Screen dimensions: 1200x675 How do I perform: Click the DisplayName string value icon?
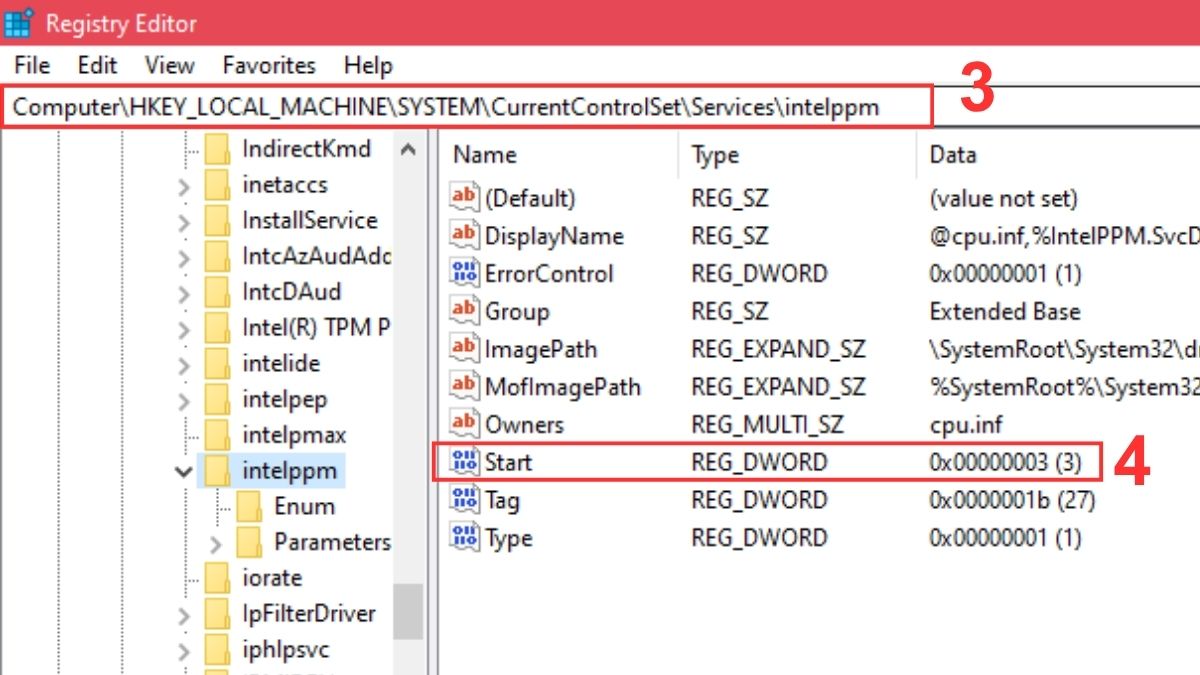pyautogui.click(x=465, y=236)
